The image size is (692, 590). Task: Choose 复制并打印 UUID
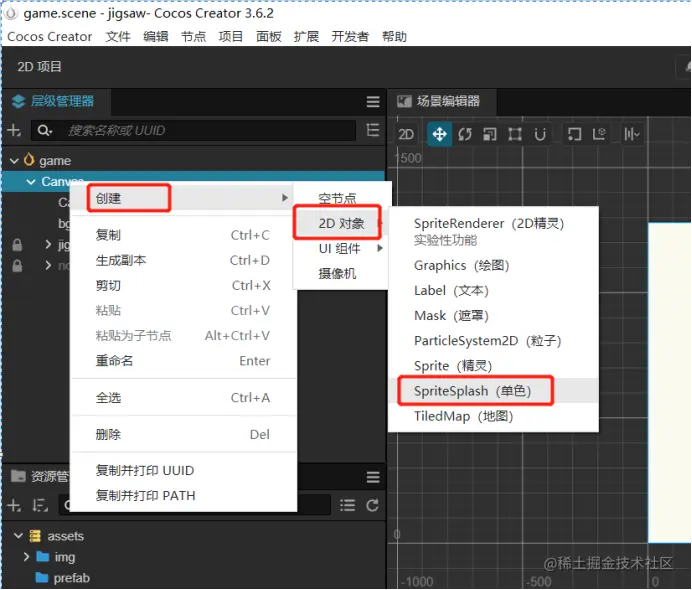click(x=183, y=470)
